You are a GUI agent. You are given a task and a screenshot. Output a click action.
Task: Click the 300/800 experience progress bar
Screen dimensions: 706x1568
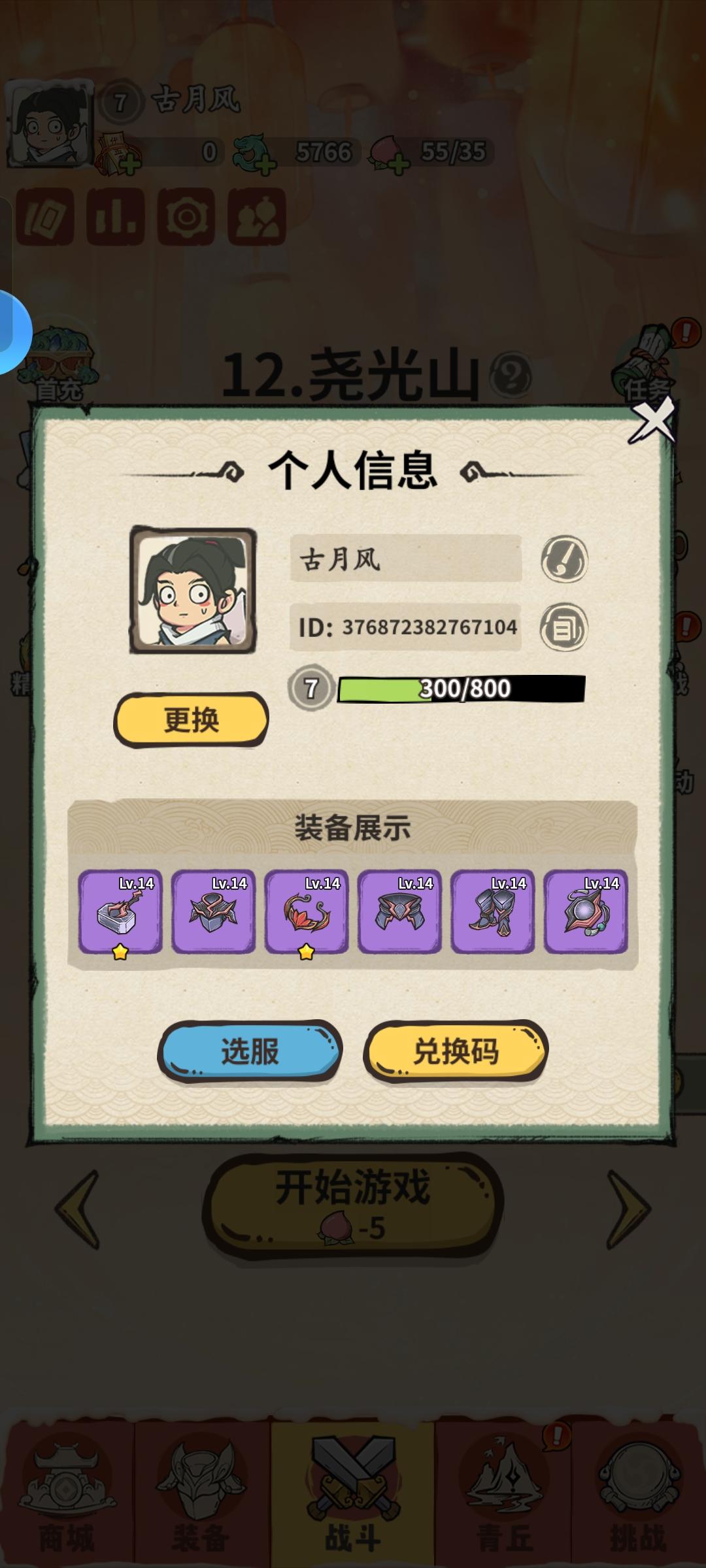461,689
